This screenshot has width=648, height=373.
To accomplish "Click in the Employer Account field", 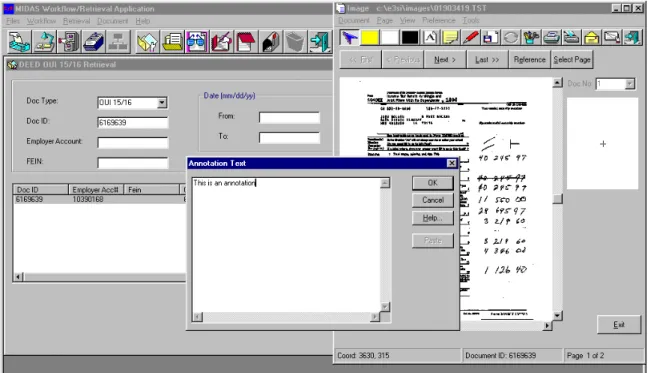I will [133, 143].
